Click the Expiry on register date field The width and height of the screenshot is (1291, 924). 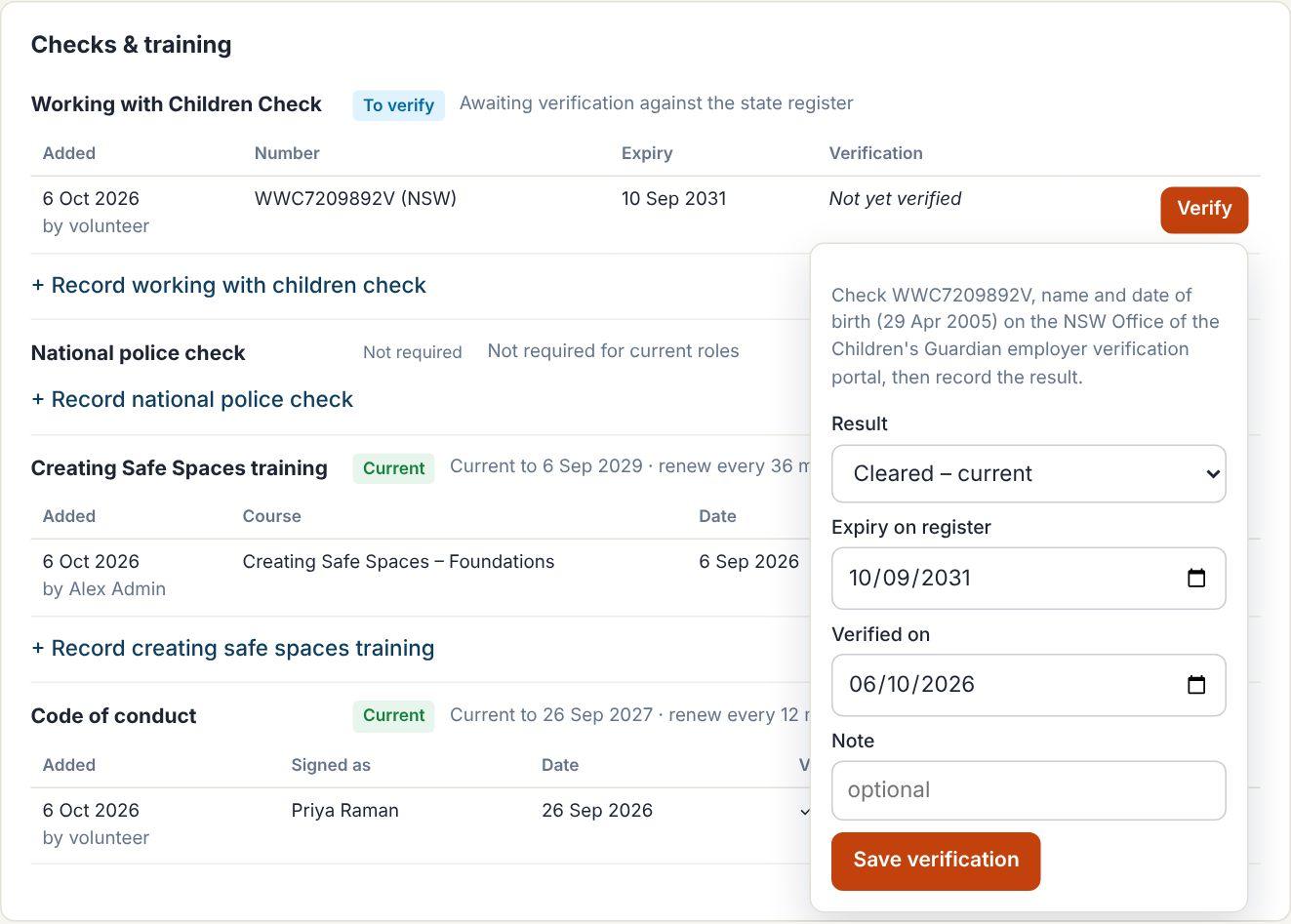[x=1029, y=579]
